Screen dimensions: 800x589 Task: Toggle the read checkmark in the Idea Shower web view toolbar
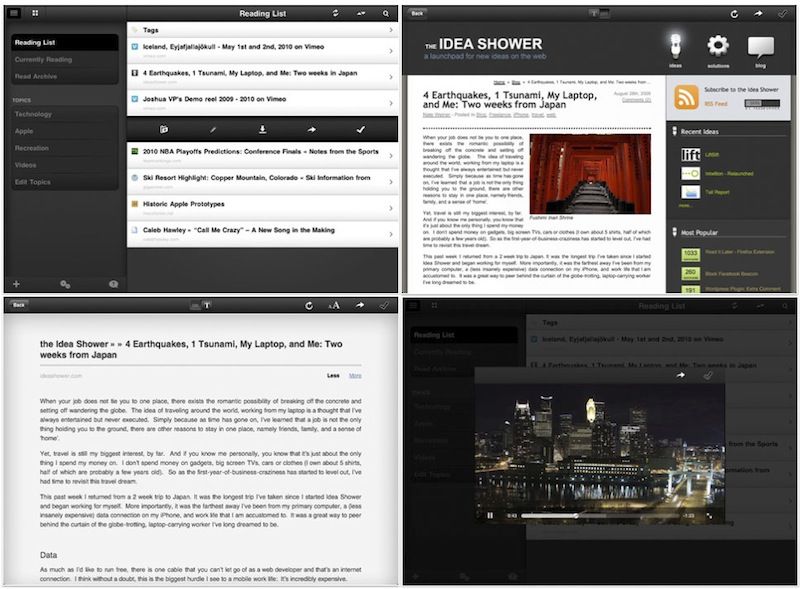coord(782,14)
